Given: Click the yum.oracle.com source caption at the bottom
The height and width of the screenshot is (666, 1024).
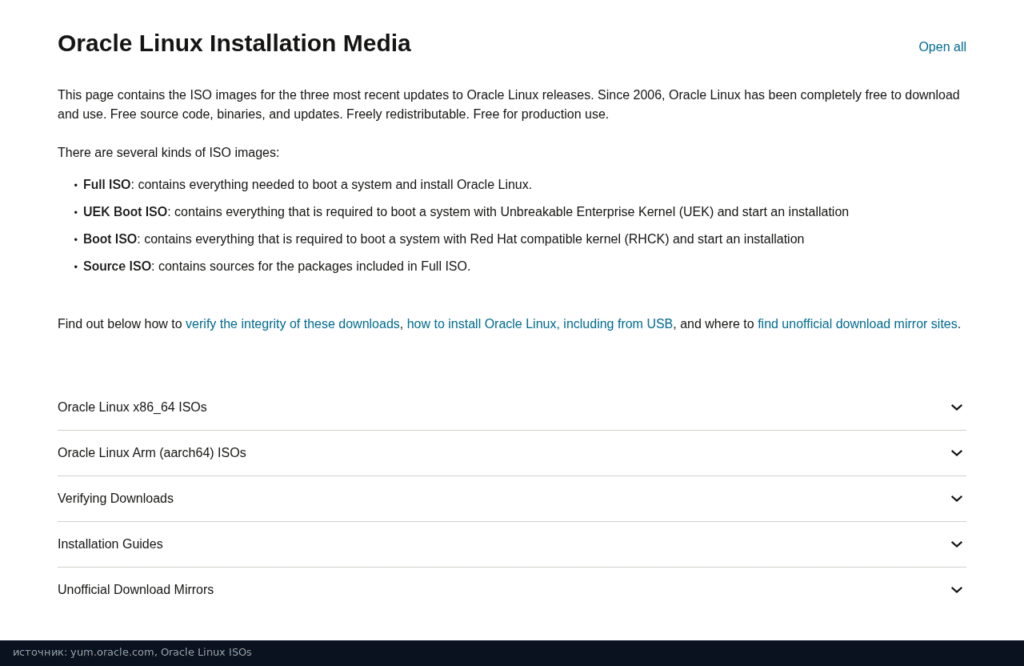Looking at the screenshot, I should coord(132,652).
